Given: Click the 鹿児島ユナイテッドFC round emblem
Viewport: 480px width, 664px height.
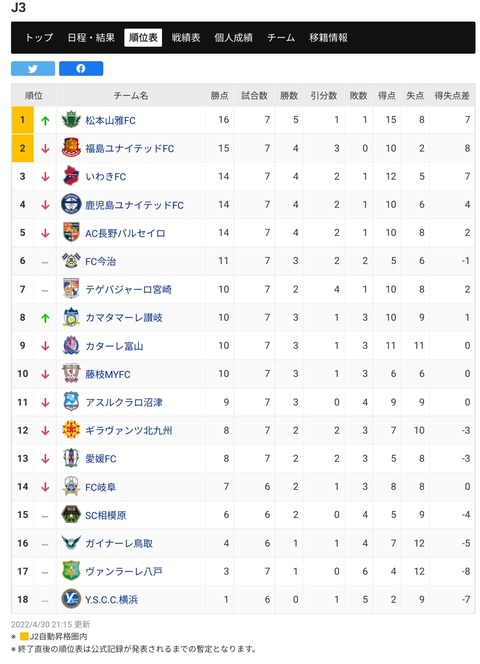Looking at the screenshot, I should coord(71,204).
